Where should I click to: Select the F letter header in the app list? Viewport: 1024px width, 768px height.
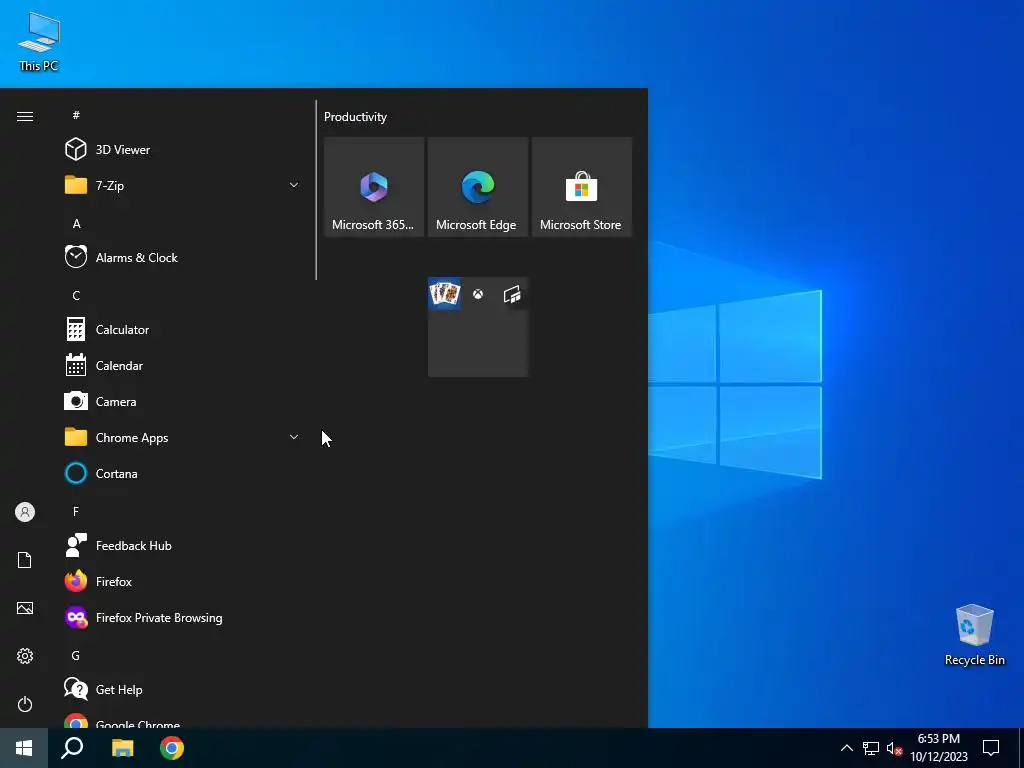coord(76,511)
